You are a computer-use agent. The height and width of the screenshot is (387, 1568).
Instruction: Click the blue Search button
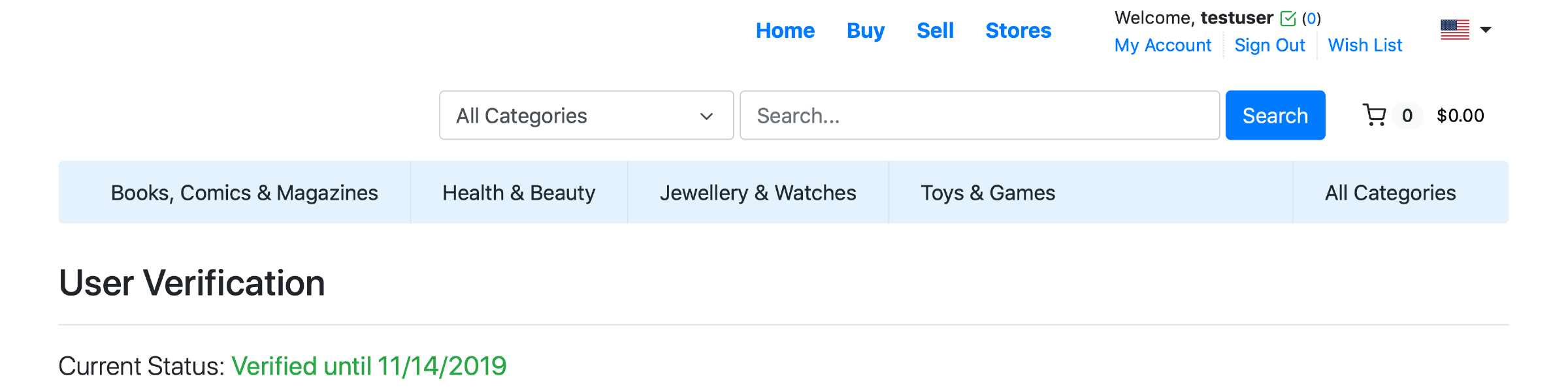tap(1275, 116)
